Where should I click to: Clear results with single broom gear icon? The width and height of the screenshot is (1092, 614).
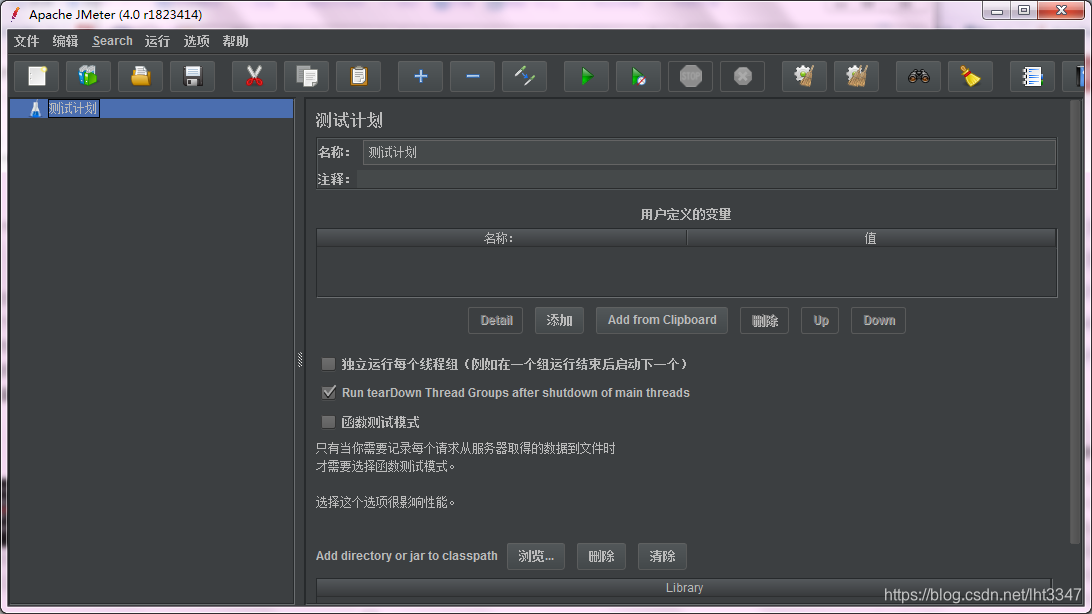coord(804,76)
